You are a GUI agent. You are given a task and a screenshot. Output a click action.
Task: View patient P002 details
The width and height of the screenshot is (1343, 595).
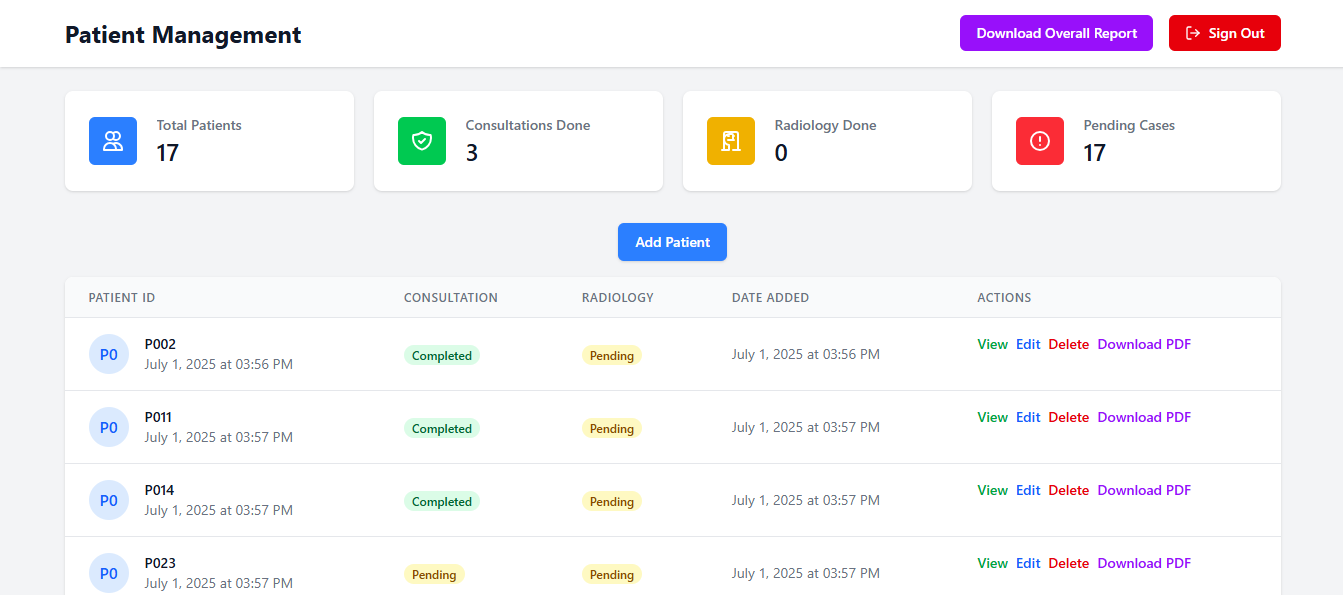992,344
